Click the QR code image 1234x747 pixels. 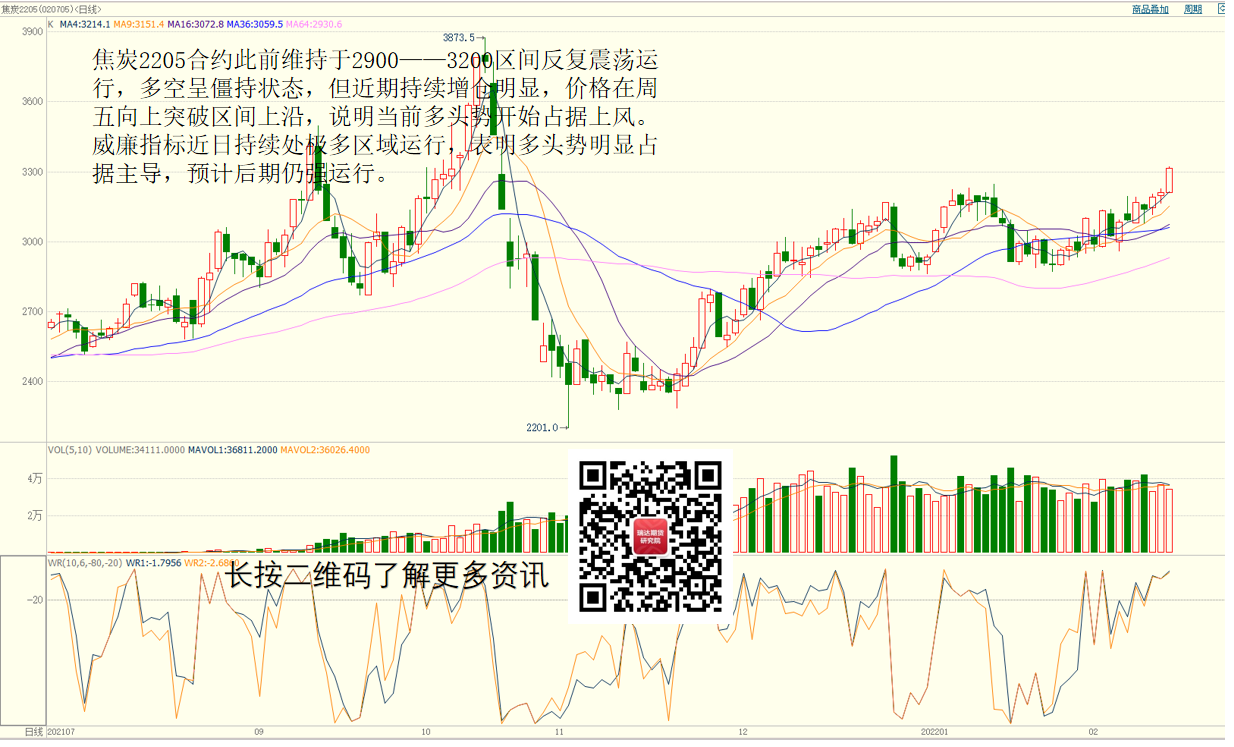pos(651,536)
